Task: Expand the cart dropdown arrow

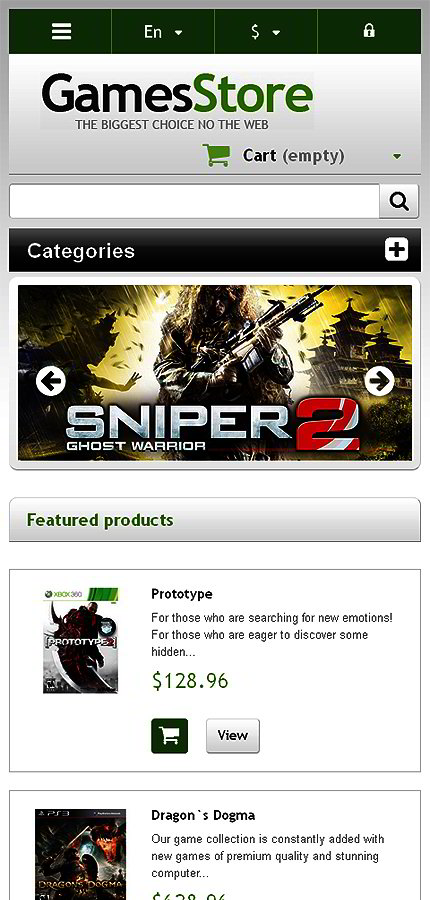Action: [397, 156]
